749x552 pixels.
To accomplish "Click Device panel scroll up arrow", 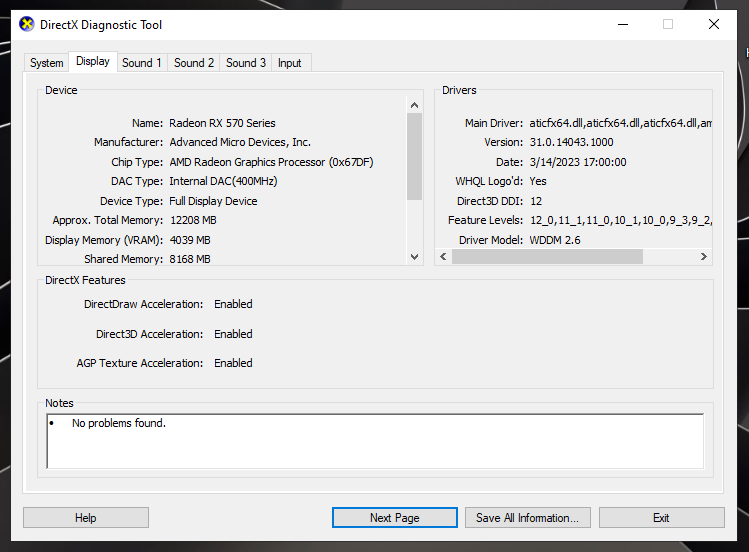I will pyautogui.click(x=414, y=105).
